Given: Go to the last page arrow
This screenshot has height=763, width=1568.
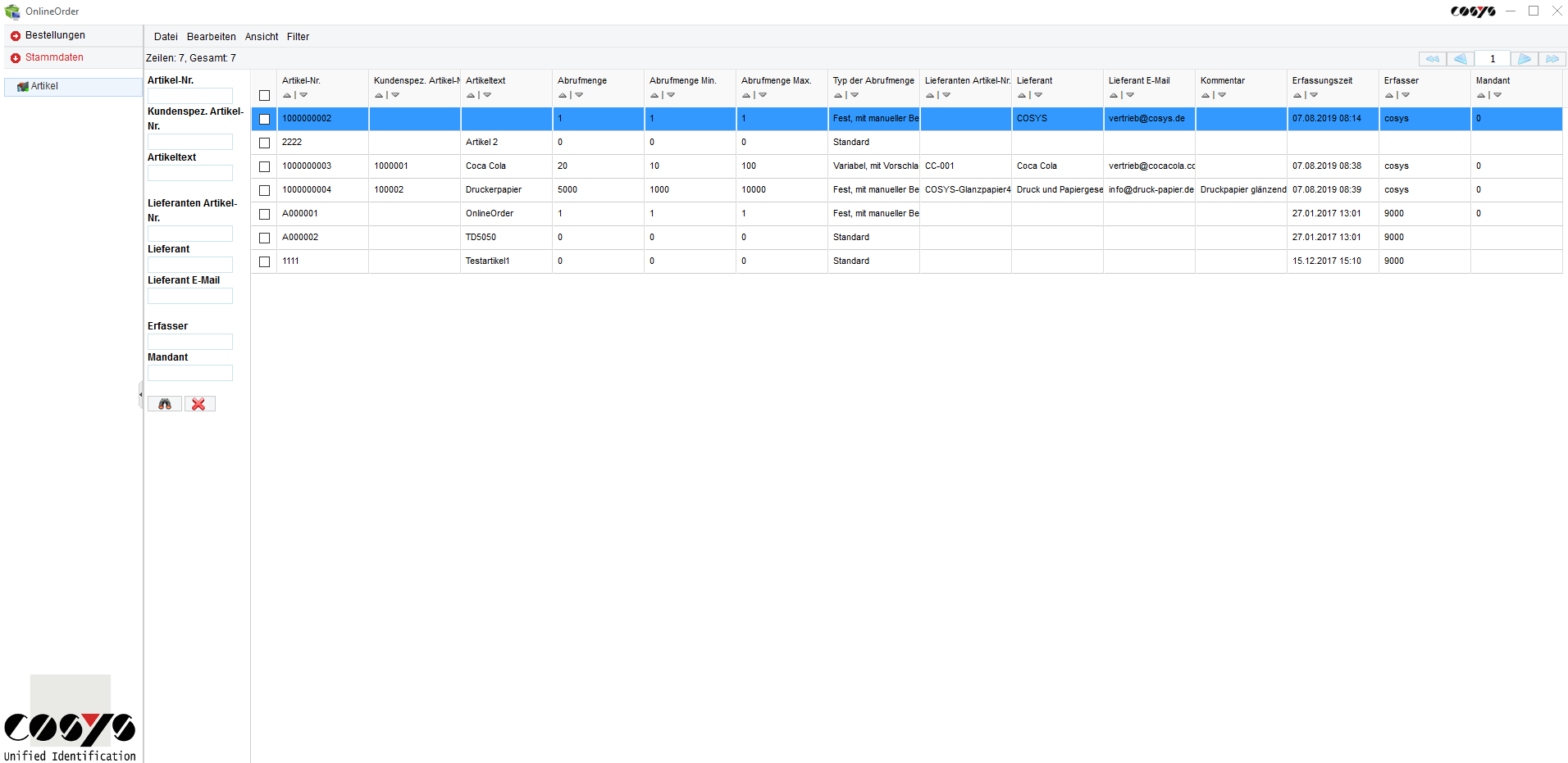Looking at the screenshot, I should tap(1552, 59).
